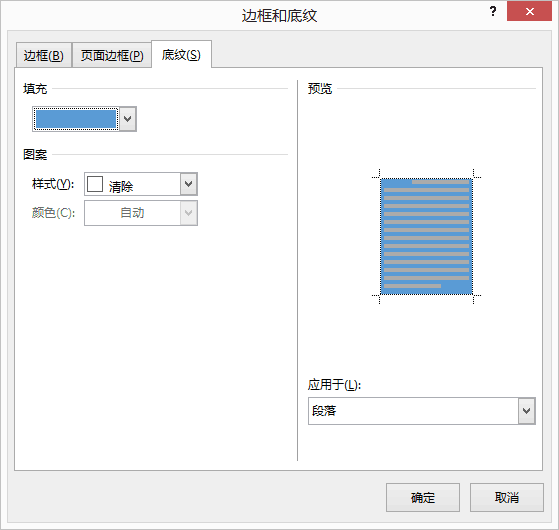Image resolution: width=559 pixels, height=530 pixels.
Task: Close the 边框和底纹 dialog
Action: pyautogui.click(x=529, y=11)
